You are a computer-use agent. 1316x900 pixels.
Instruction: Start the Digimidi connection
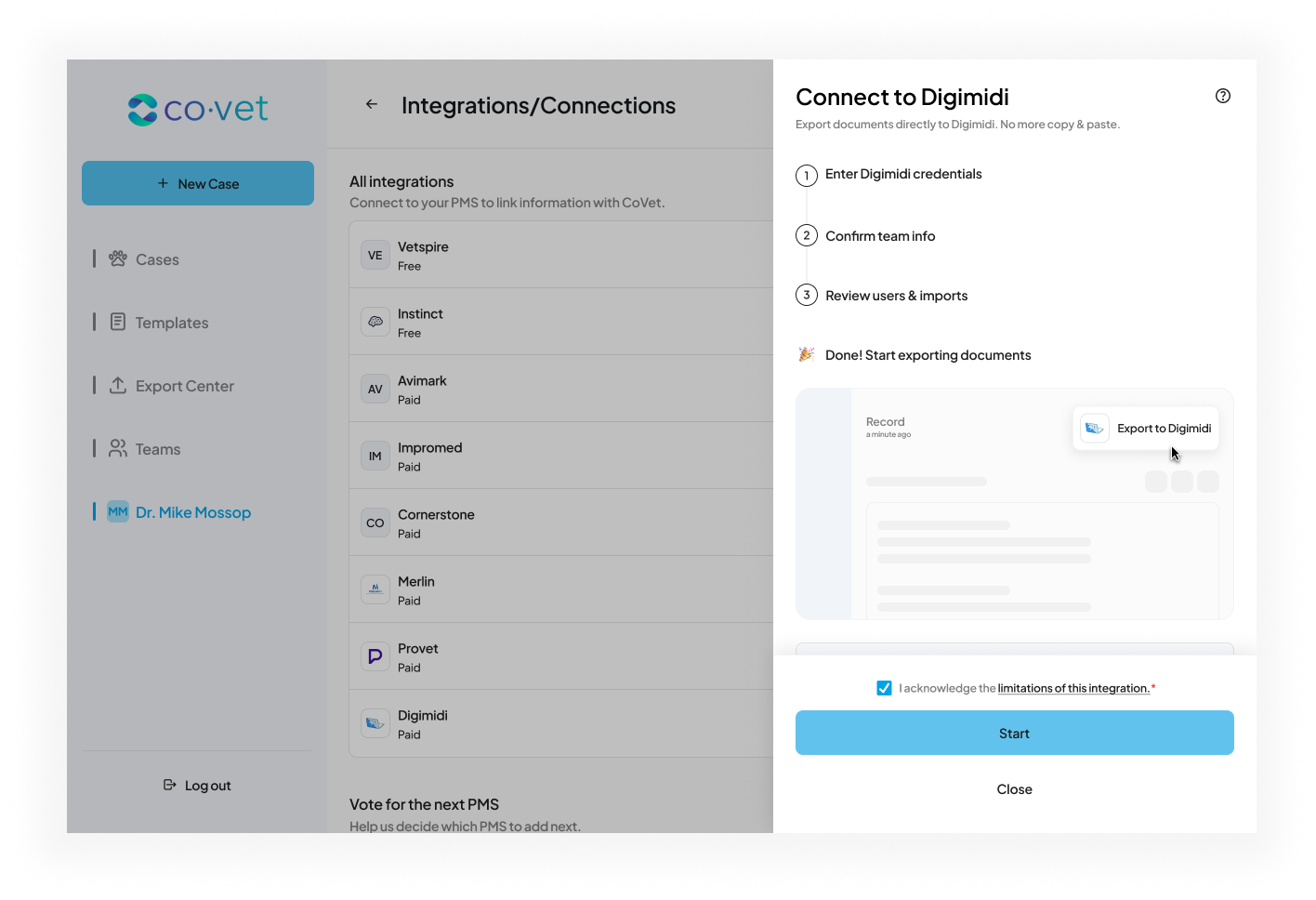[1015, 733]
